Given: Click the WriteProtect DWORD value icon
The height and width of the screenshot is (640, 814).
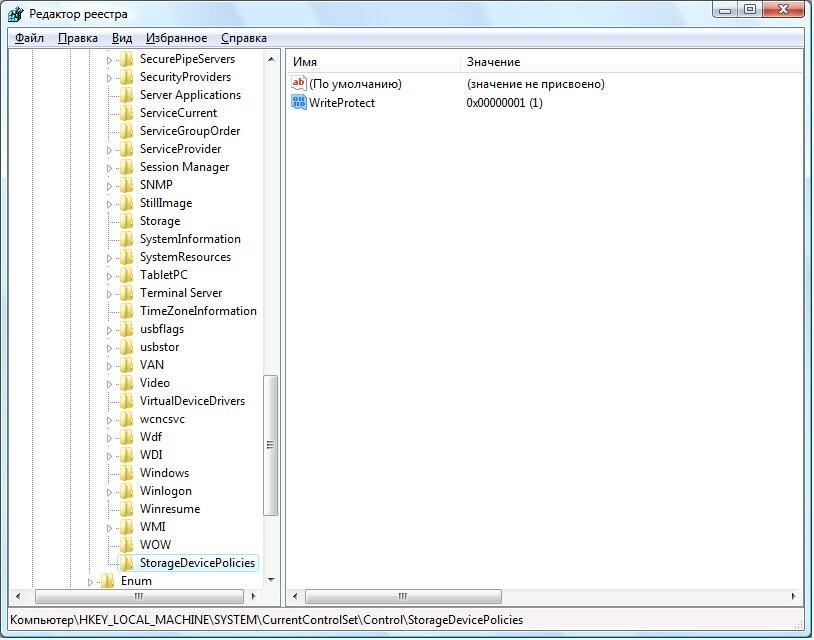Looking at the screenshot, I should pos(299,102).
